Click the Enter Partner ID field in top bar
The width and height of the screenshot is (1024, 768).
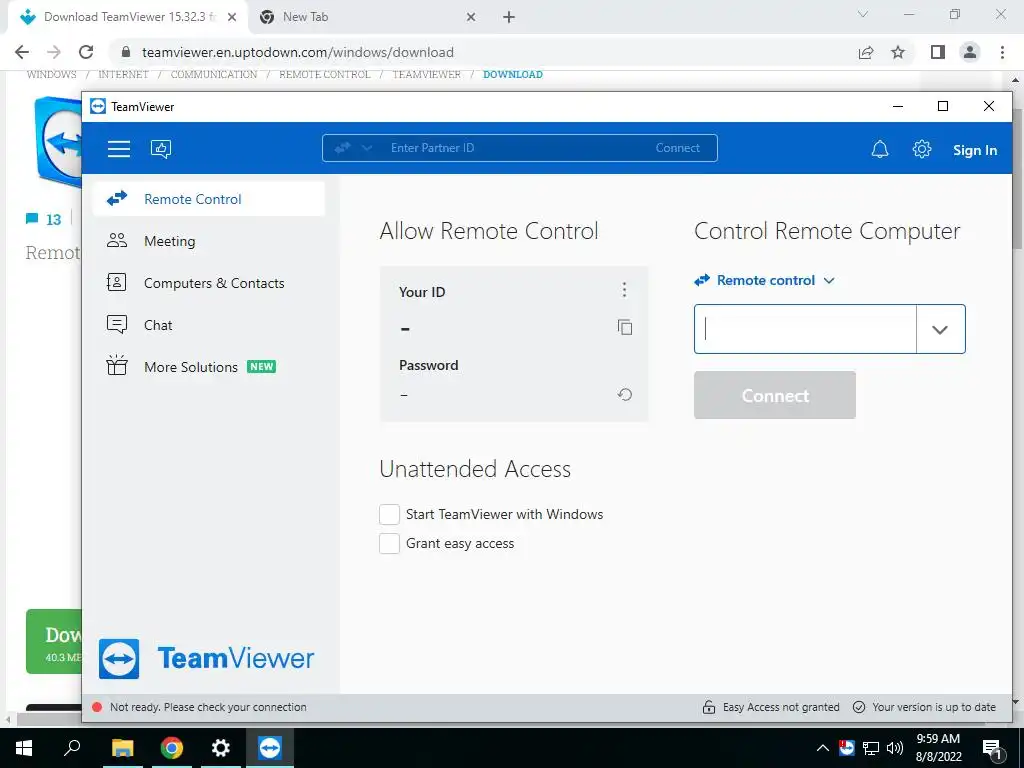point(519,148)
